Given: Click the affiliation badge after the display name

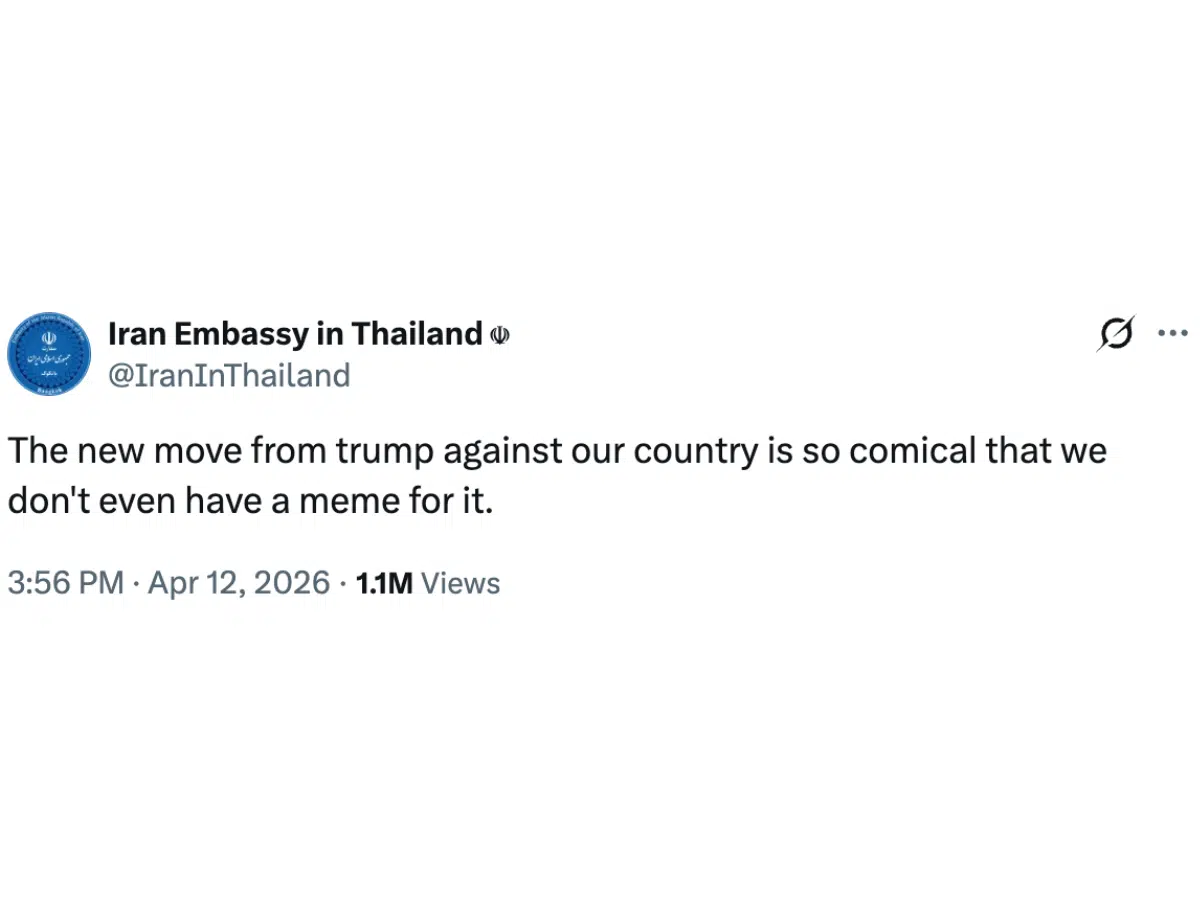Looking at the screenshot, I should [x=500, y=334].
